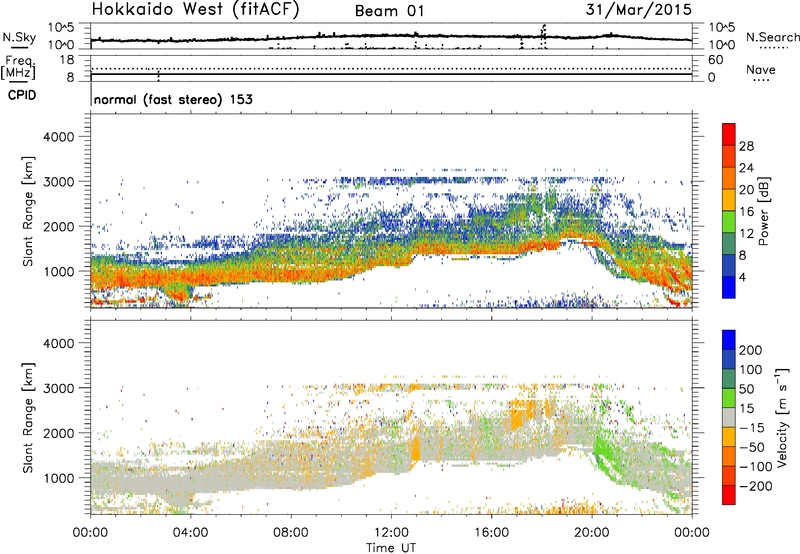800x554 pixels.
Task: Click the gray -15 to 15 Velocity colorbar segment
Action: 729,417
